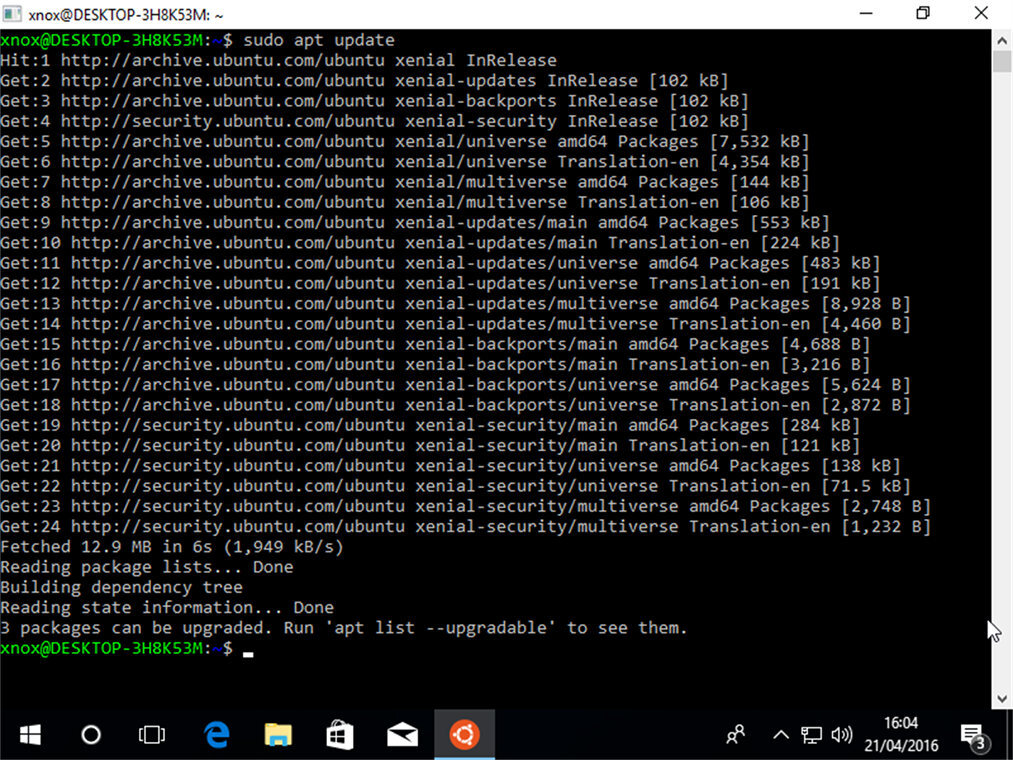Launch Cortana search from the taskbar
The width and height of the screenshot is (1013, 760).
(x=90, y=735)
